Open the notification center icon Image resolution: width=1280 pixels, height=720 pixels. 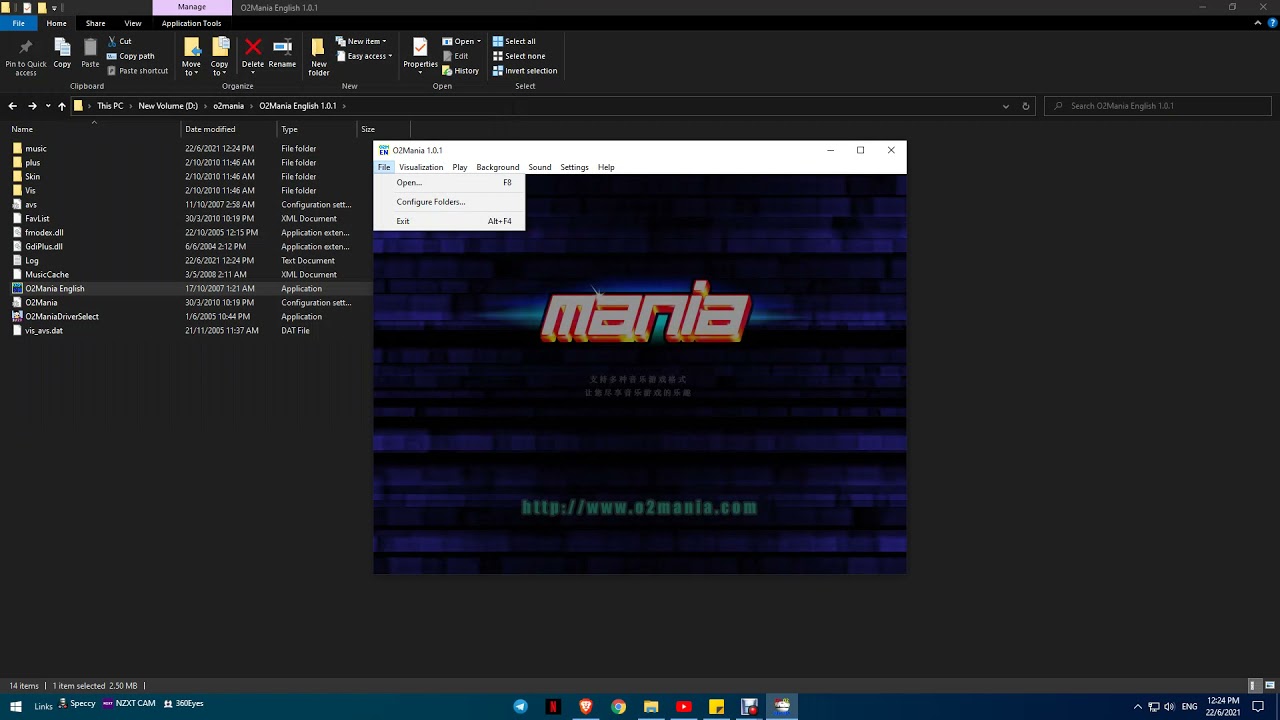pos(1258,706)
